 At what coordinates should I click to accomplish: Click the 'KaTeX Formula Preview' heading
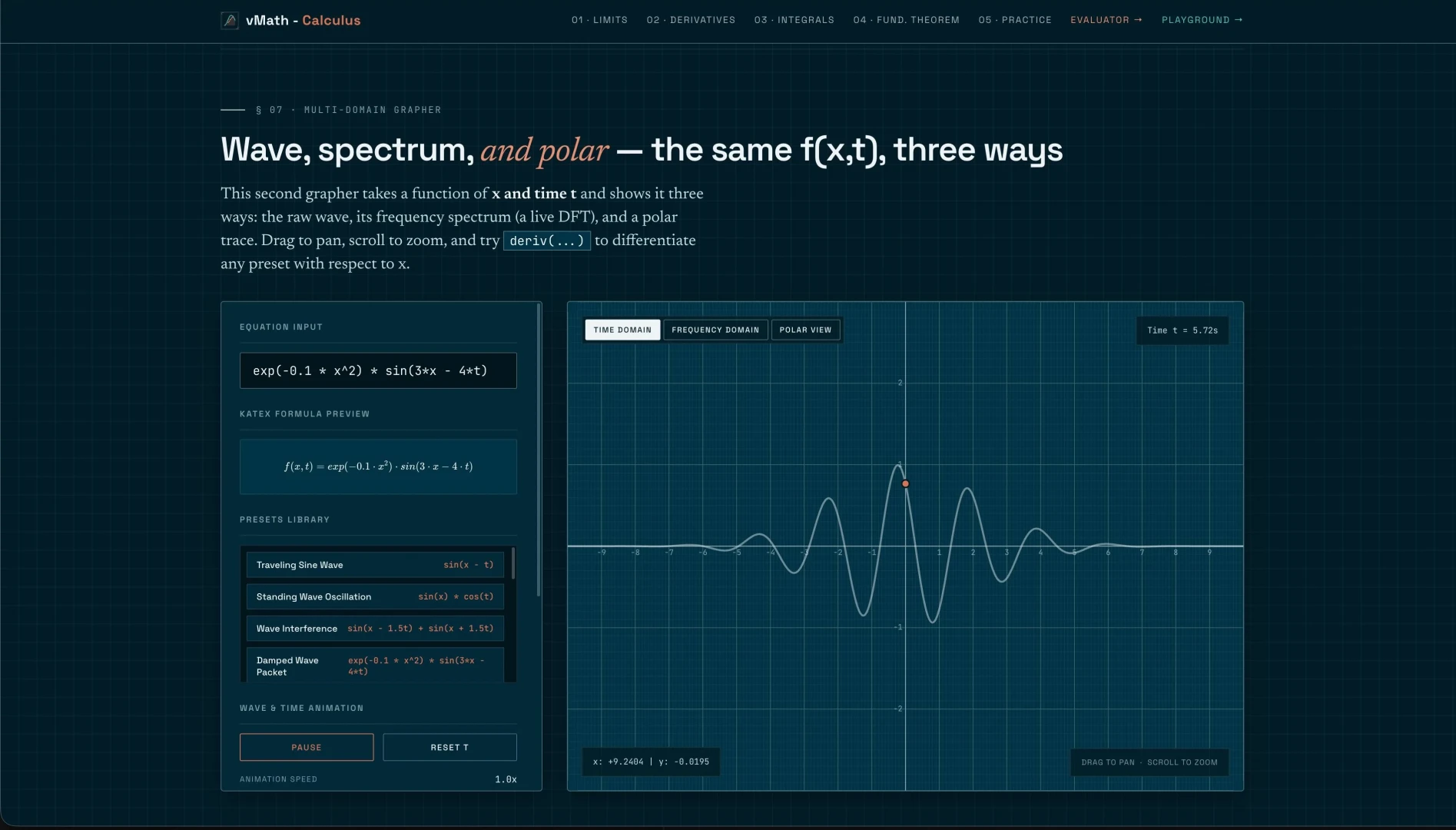tap(304, 414)
